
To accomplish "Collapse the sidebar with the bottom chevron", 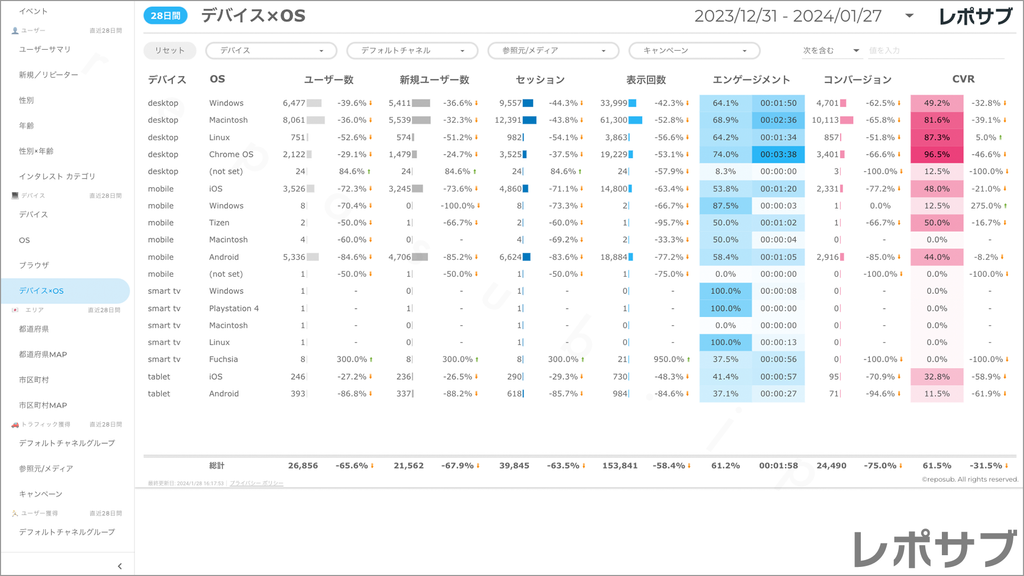I will (120, 566).
